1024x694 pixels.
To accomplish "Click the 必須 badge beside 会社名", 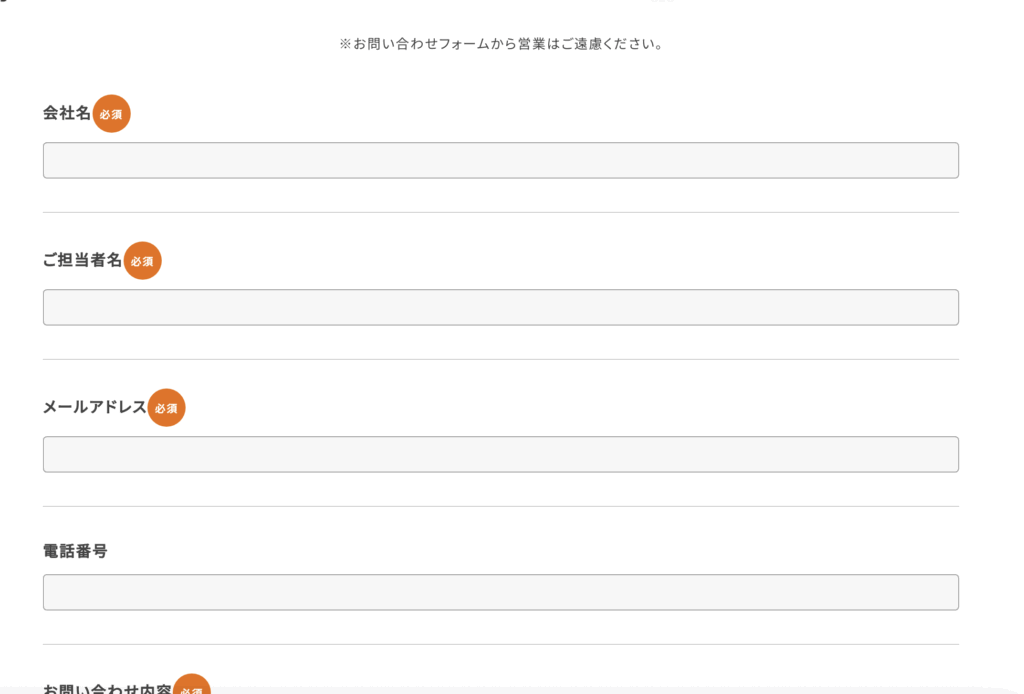I will tap(111, 114).
